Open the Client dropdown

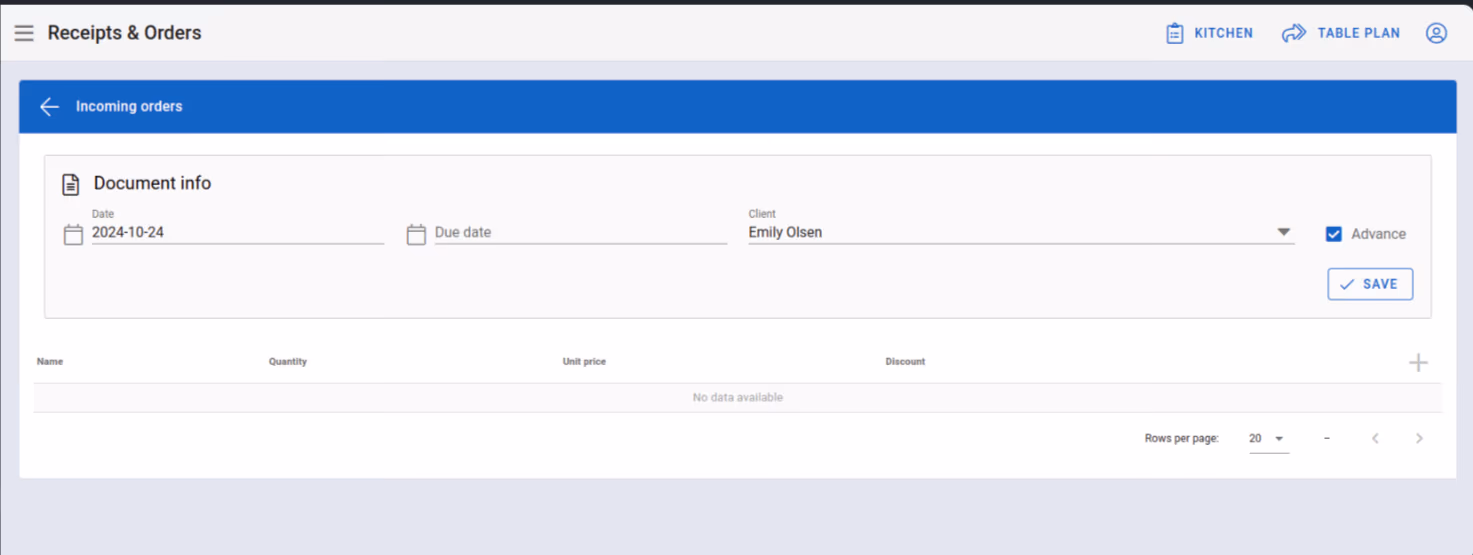coord(1021,232)
